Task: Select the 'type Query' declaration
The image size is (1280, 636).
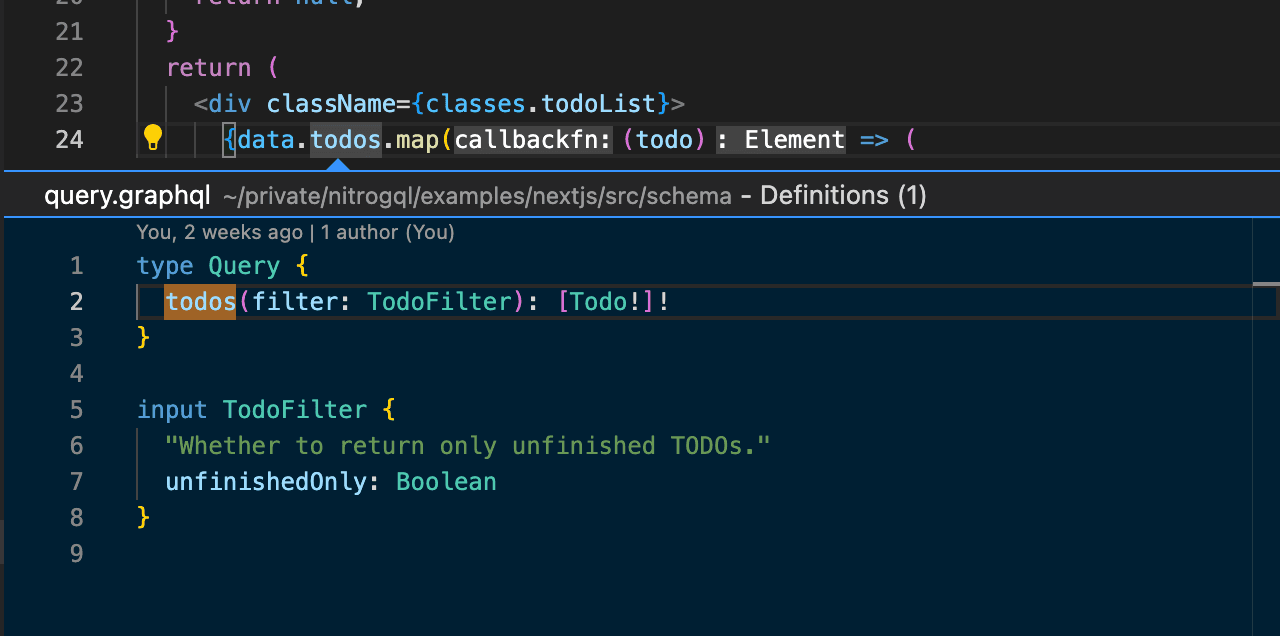Action: pyautogui.click(x=210, y=265)
